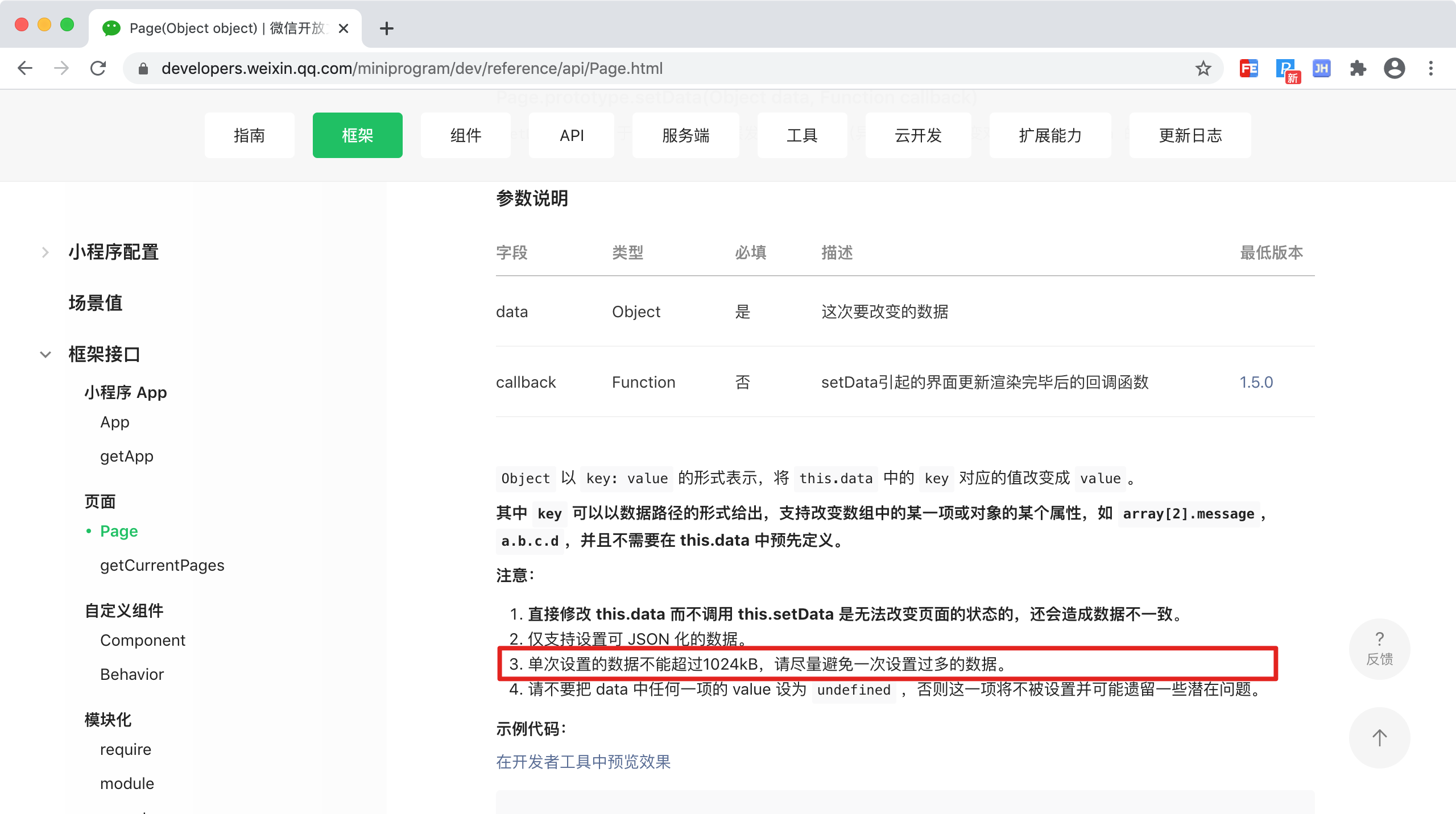This screenshot has height=814, width=1456.
Task: Click the browser back arrow
Action: click(25, 68)
